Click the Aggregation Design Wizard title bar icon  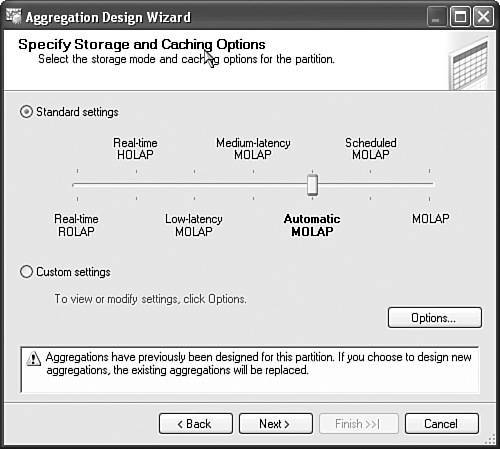pos(13,16)
